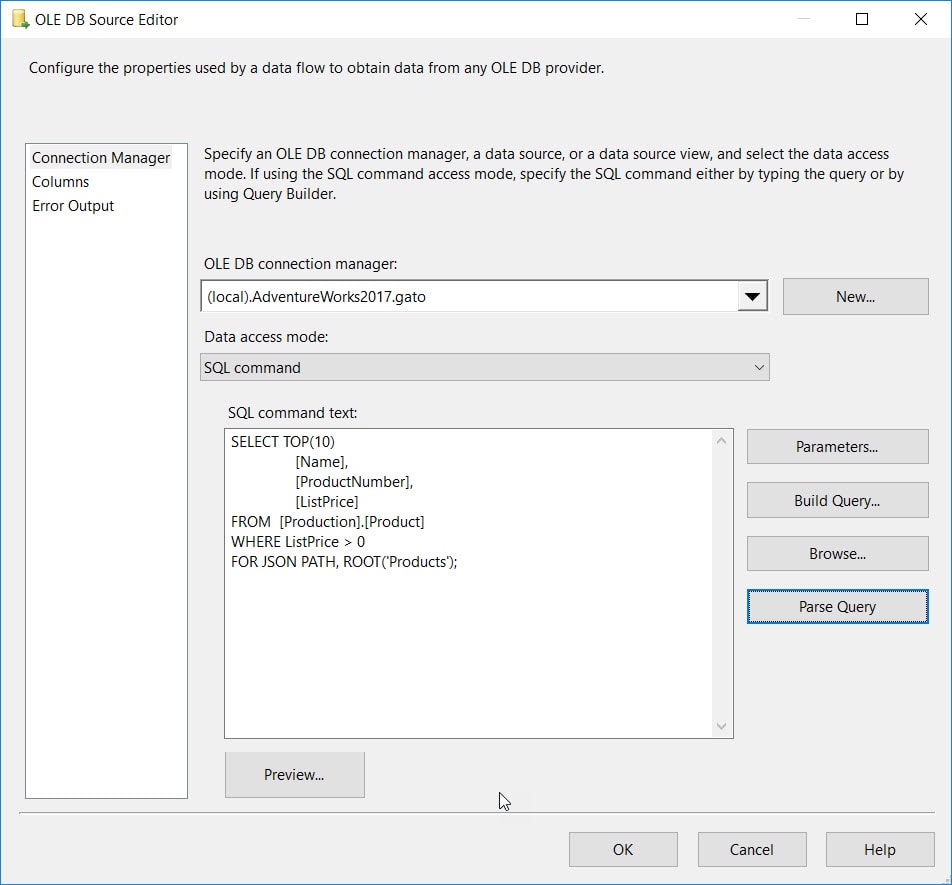
Task: Click the New... connection button
Action: point(855,297)
